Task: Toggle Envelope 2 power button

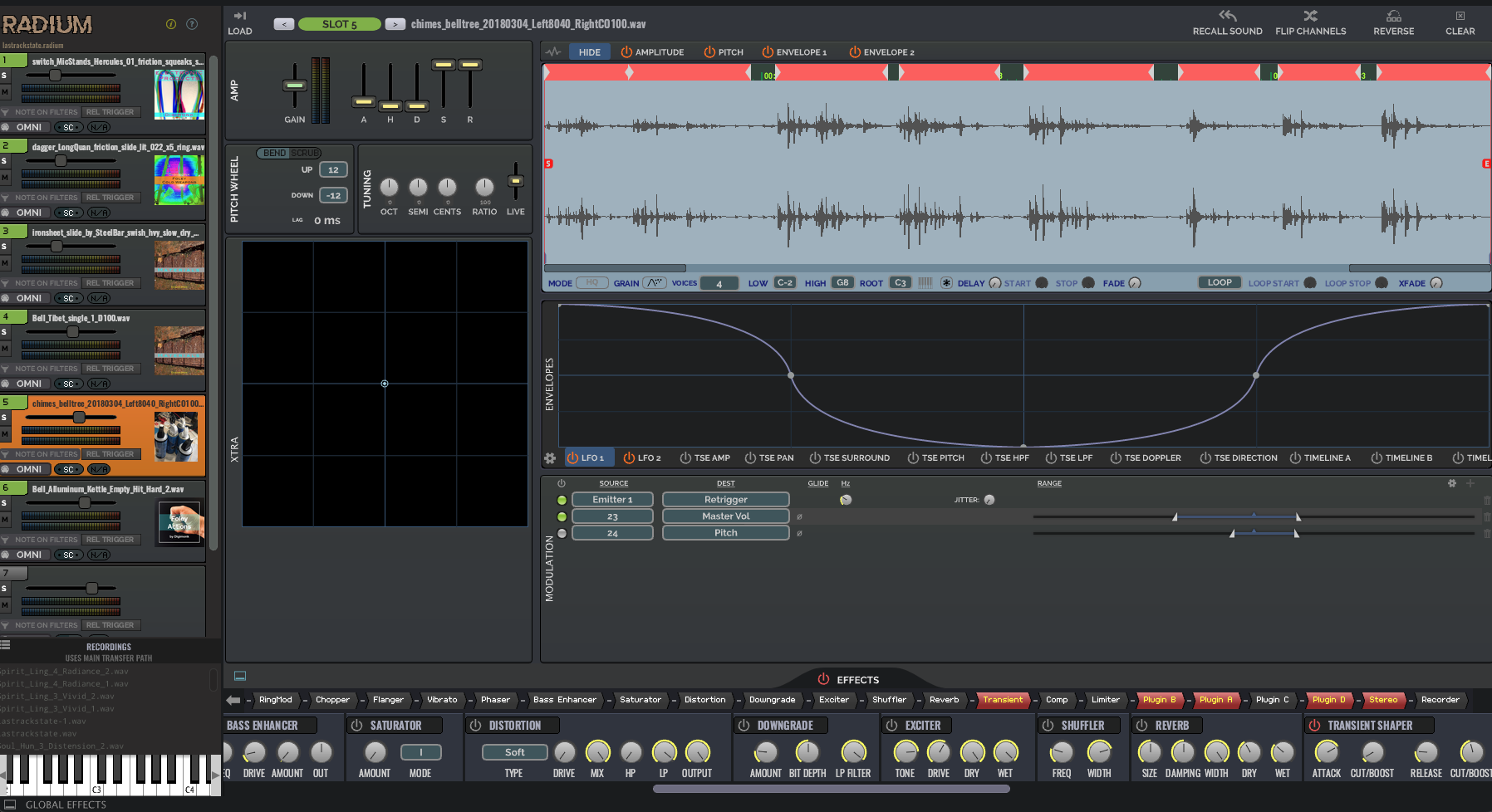Action: click(855, 52)
